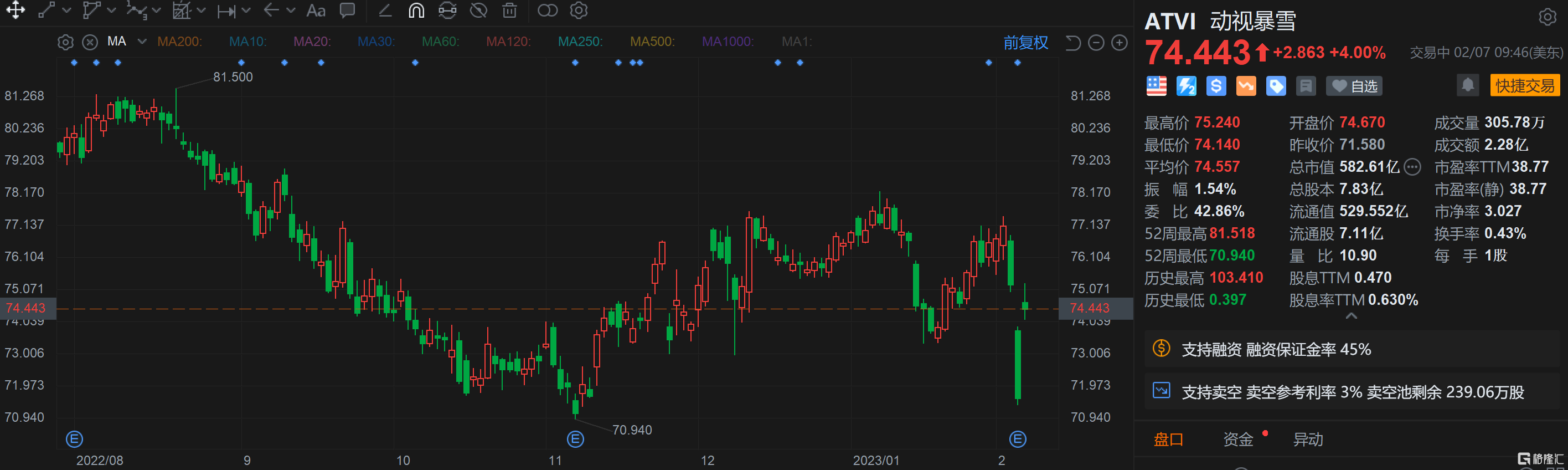Click the MA60 indicator label
1568x470 pixels.
441,42
